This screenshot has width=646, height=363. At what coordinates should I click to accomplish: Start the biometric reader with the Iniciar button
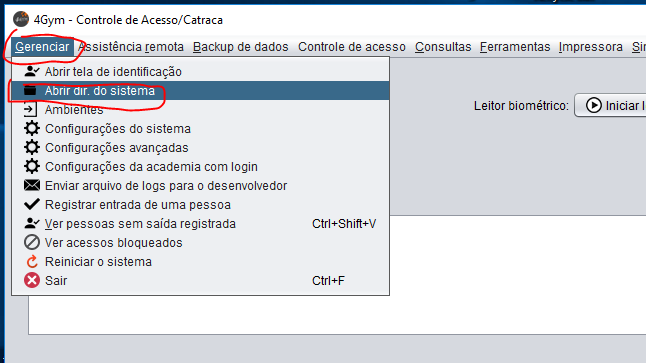(611, 105)
